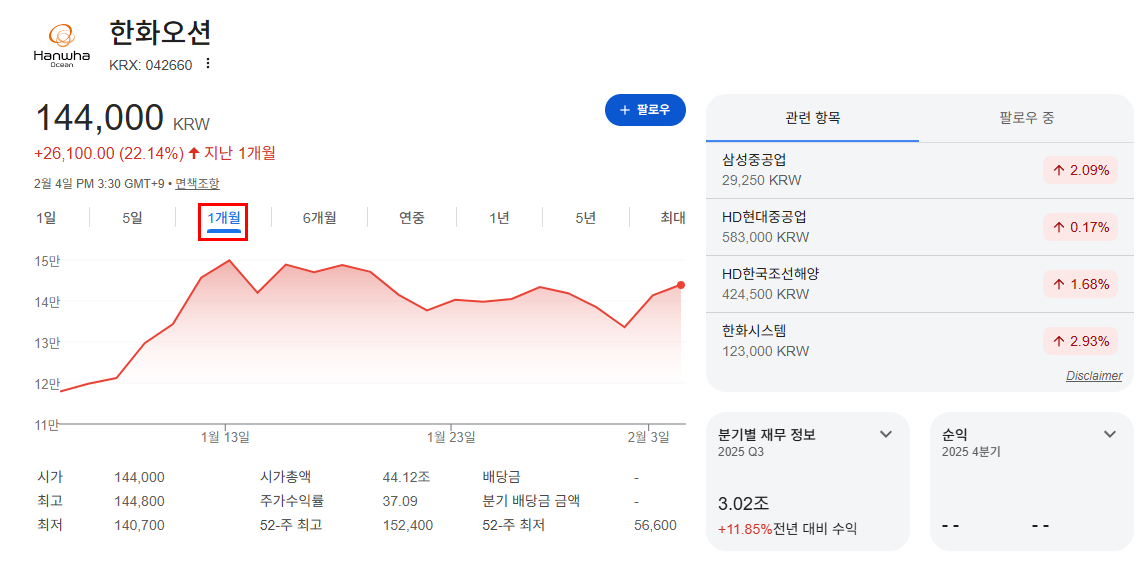Click the 2.93% change badge

click(1081, 342)
